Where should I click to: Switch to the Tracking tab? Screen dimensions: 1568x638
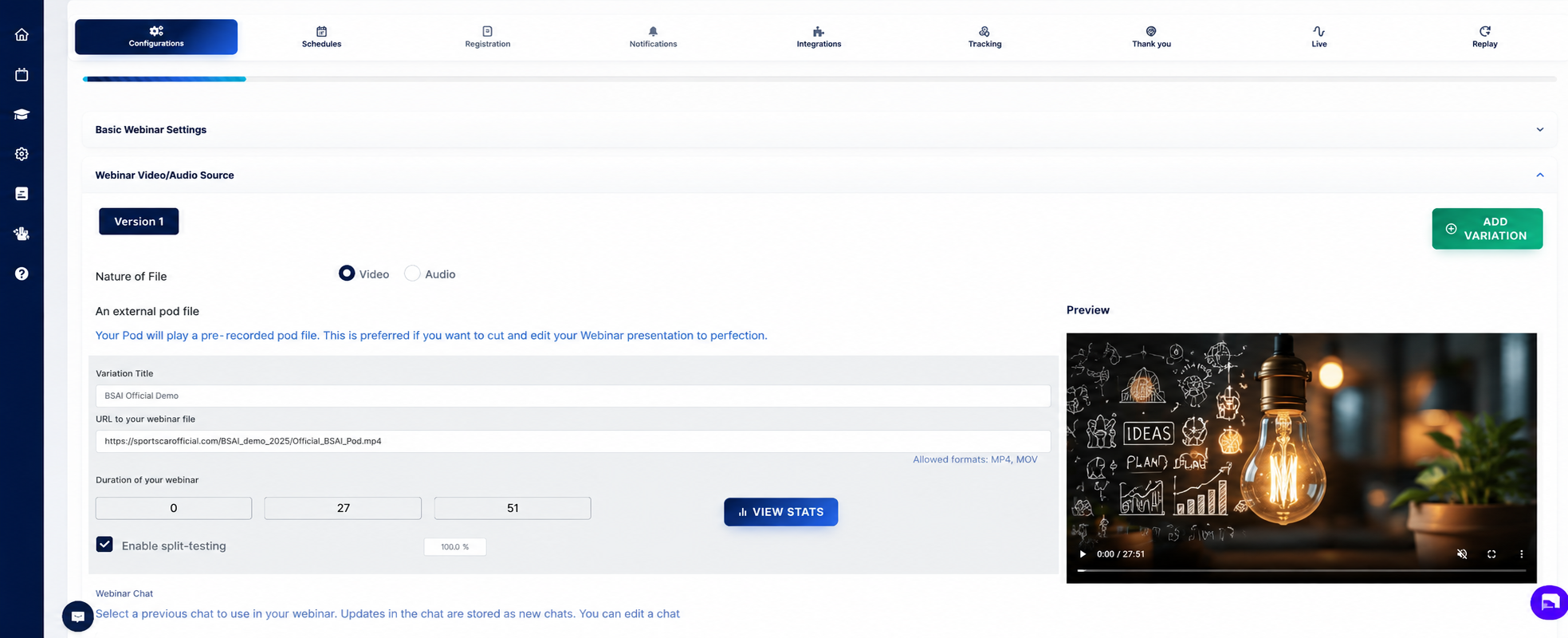tap(984, 37)
